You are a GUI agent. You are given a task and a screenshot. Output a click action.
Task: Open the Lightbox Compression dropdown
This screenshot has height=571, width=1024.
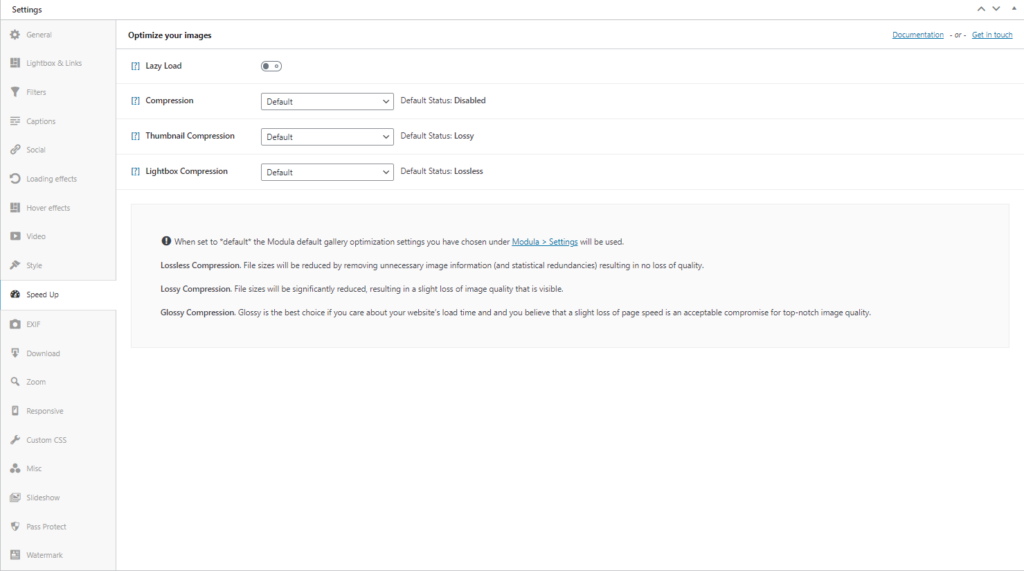(327, 172)
